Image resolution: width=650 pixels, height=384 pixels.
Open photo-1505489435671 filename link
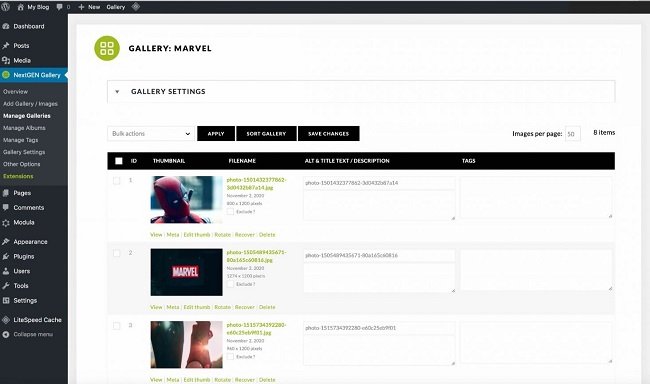(x=256, y=256)
